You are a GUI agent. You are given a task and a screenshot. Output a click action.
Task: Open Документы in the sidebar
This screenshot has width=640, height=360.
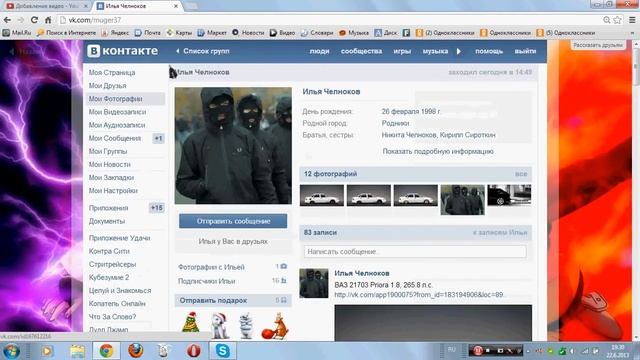pos(107,221)
